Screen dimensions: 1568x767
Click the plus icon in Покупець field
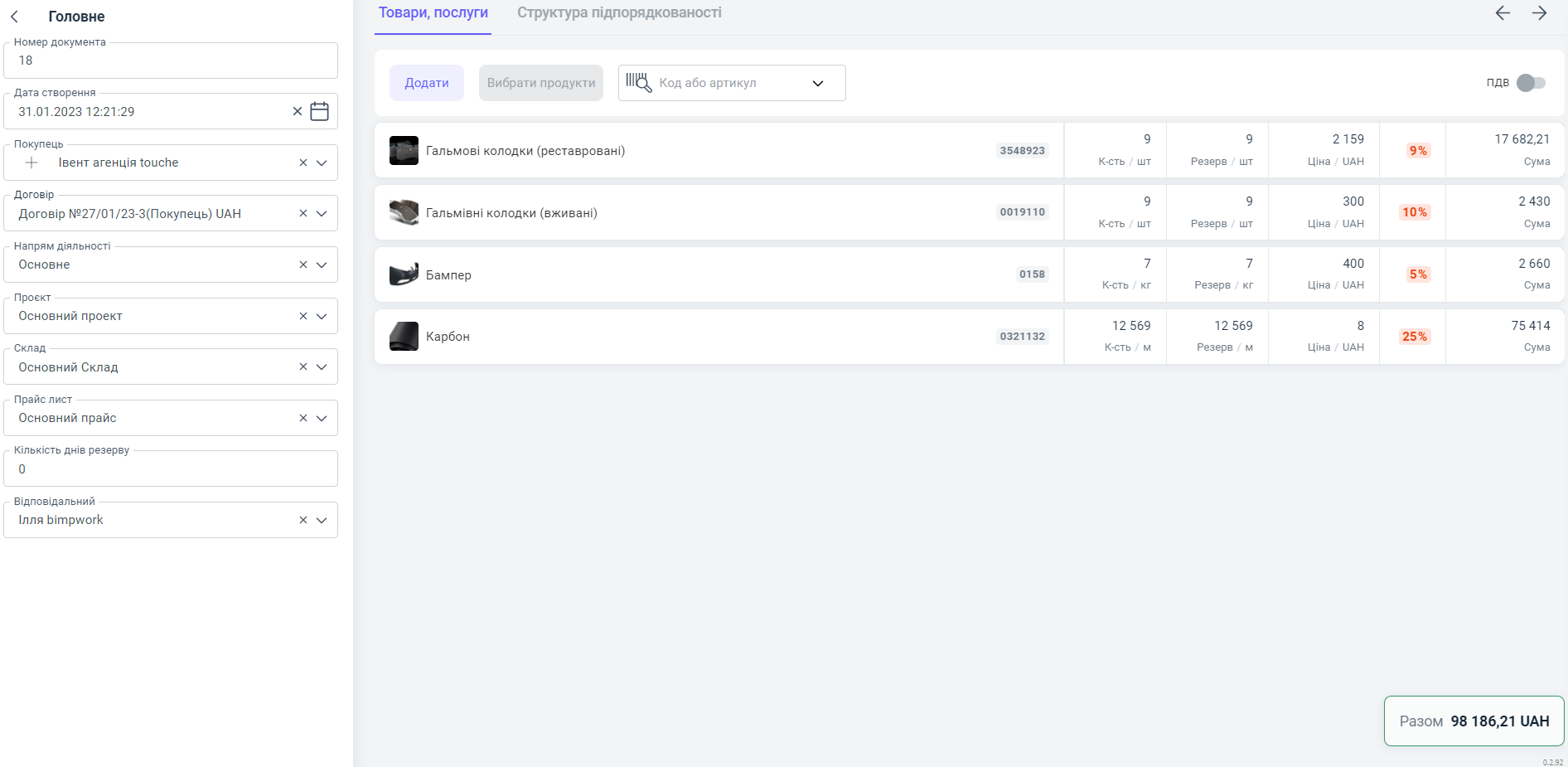(x=31, y=163)
